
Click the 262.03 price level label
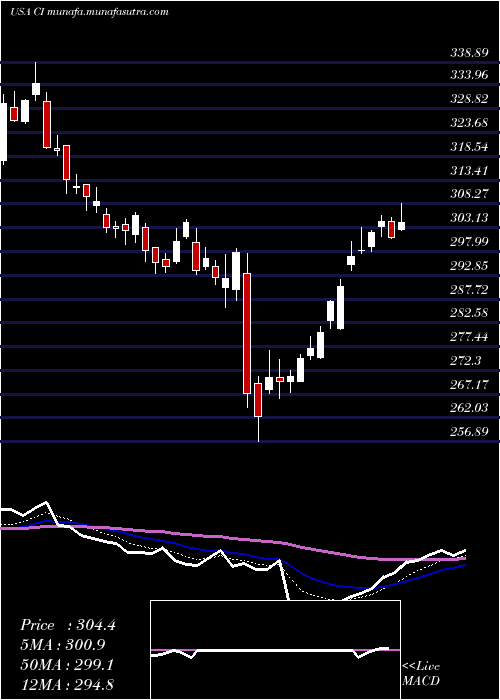[469, 408]
